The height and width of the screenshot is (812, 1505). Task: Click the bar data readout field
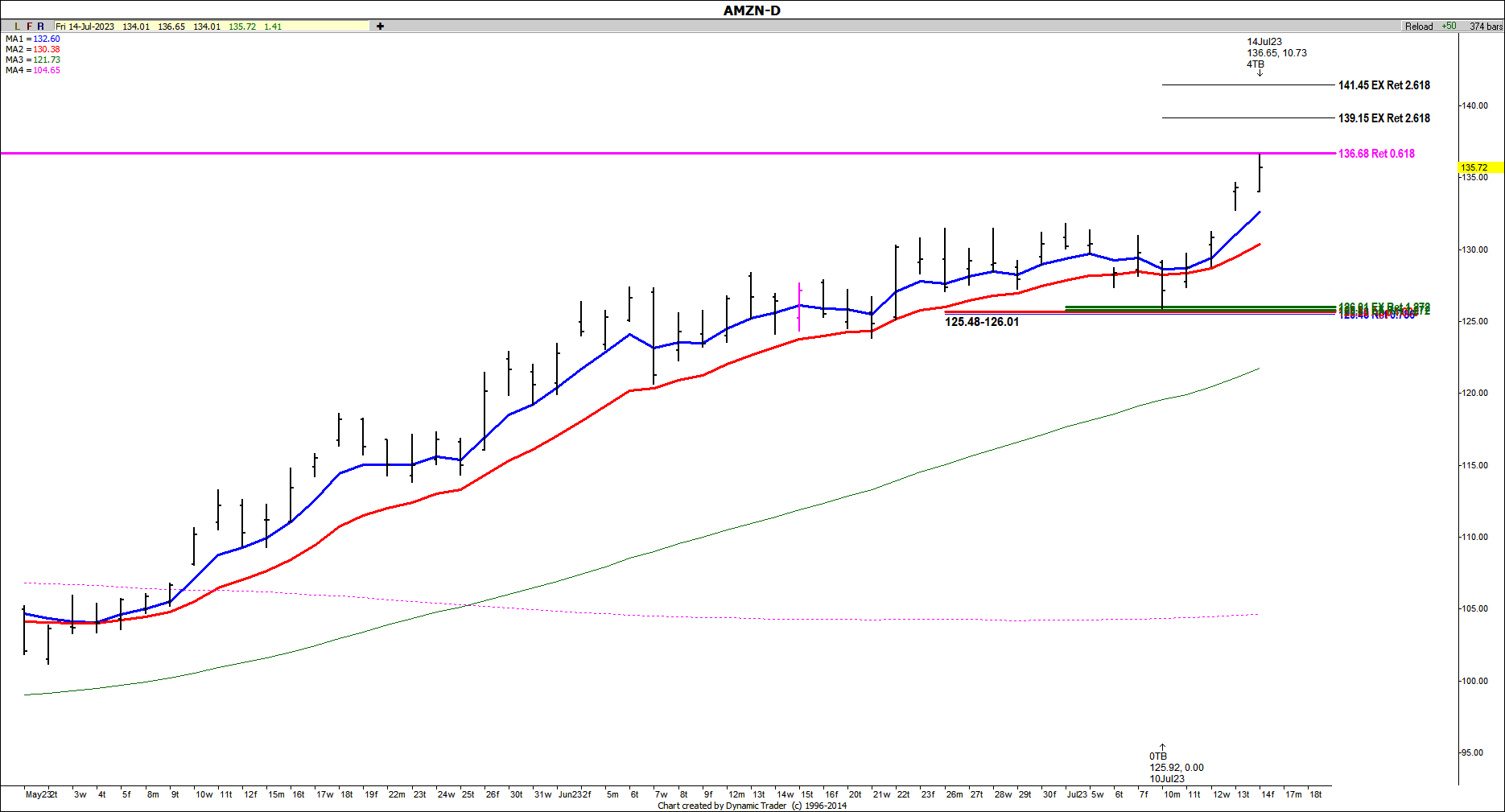(212, 27)
